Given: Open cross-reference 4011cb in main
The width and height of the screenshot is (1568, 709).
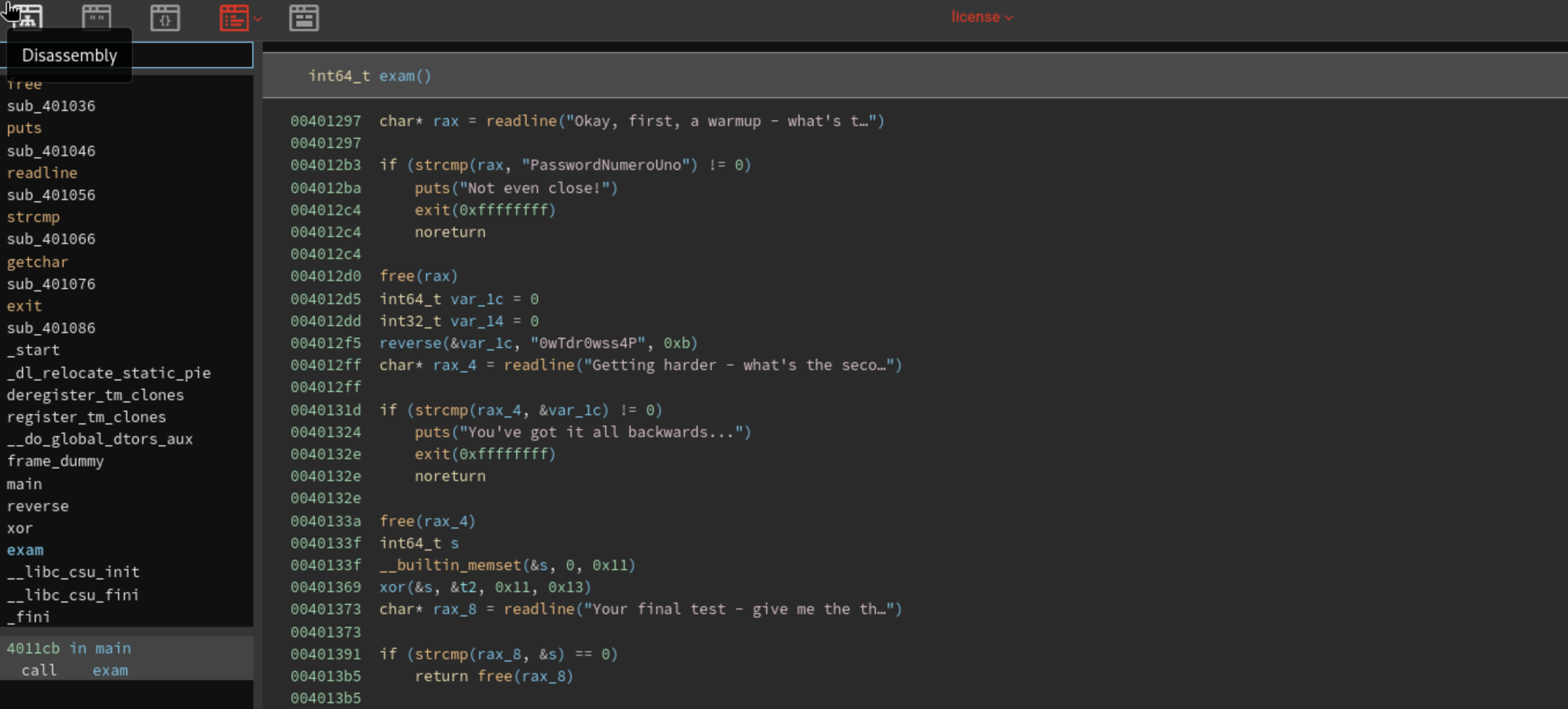Looking at the screenshot, I should [69, 648].
